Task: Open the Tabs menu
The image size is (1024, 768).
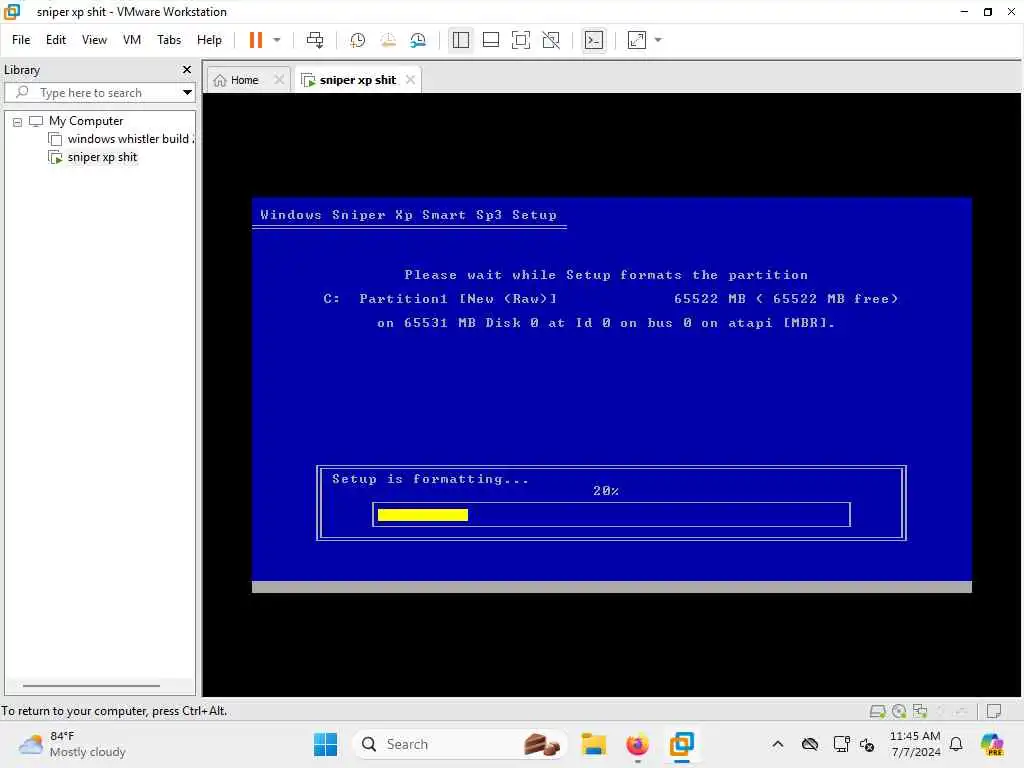Action: pos(169,40)
